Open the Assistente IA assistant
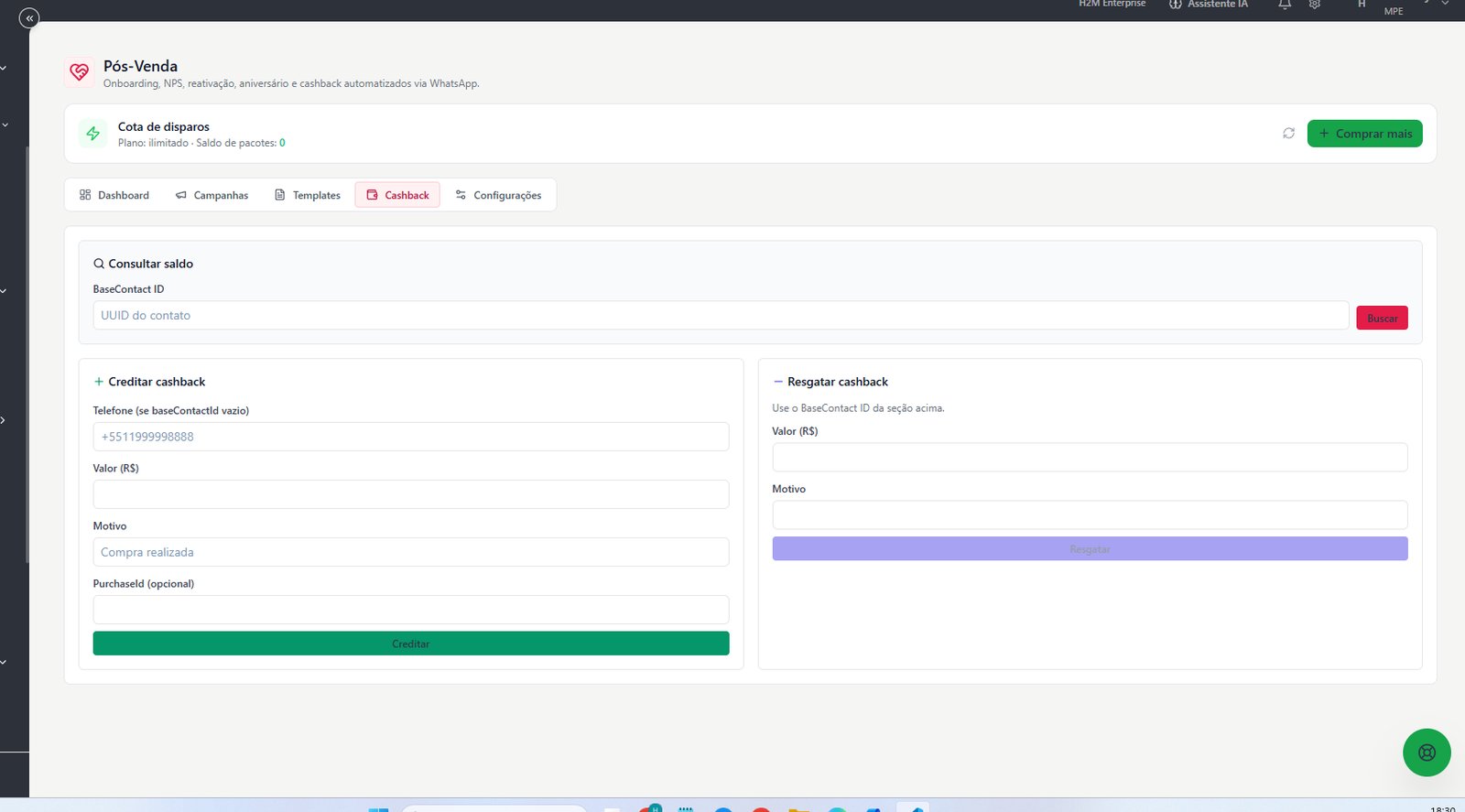1465x812 pixels. tap(1209, 5)
